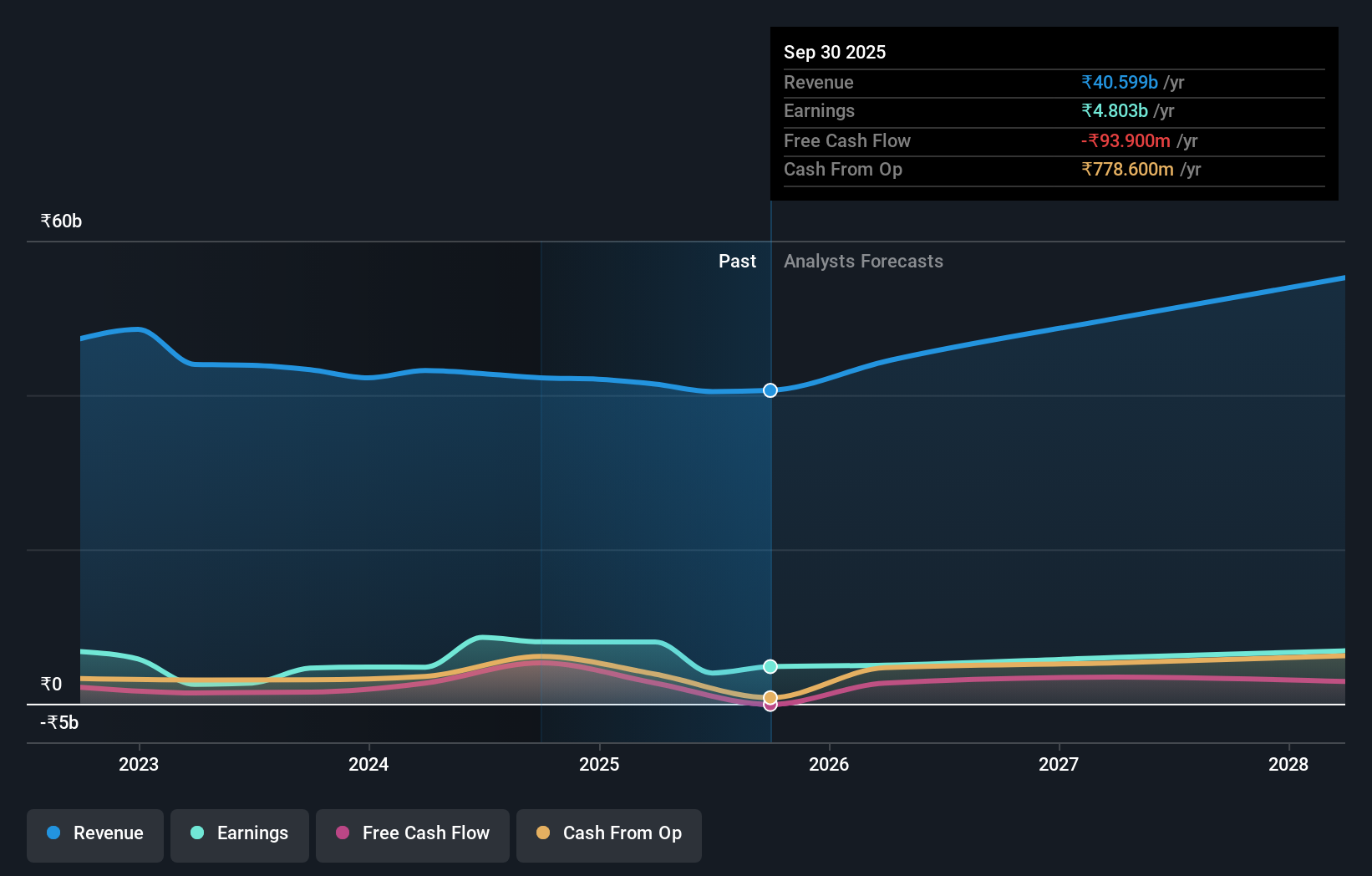Click the pink Free Cash Flow legend dot
The height and width of the screenshot is (876, 1372).
click(x=341, y=833)
